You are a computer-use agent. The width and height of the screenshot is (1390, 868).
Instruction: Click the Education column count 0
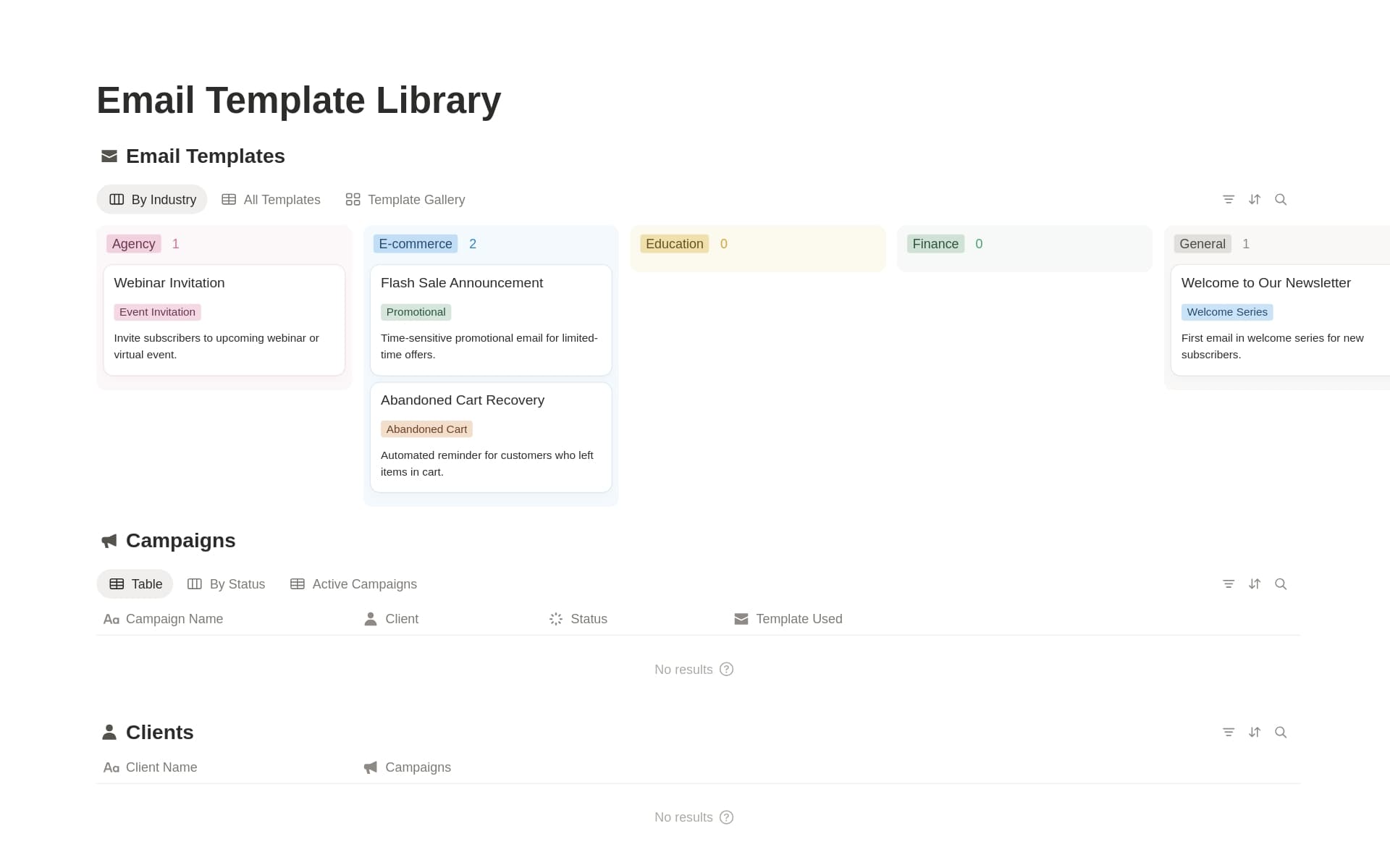pyautogui.click(x=724, y=244)
